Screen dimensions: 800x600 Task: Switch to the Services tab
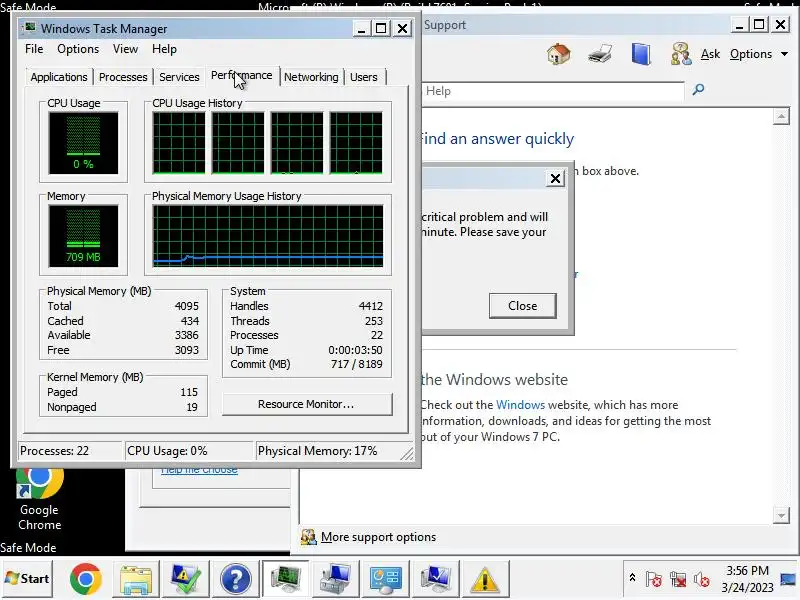(x=179, y=77)
